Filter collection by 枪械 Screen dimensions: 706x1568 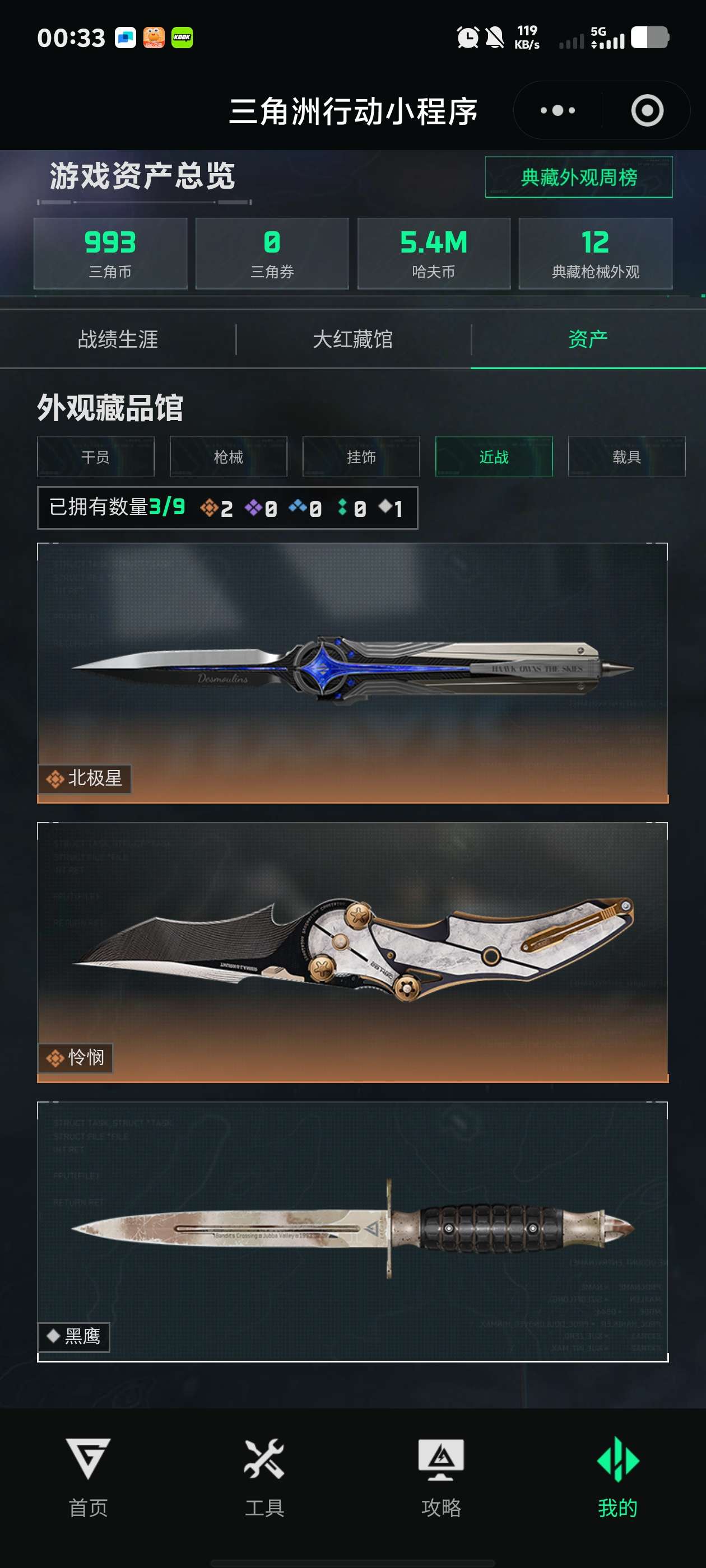pyautogui.click(x=229, y=456)
